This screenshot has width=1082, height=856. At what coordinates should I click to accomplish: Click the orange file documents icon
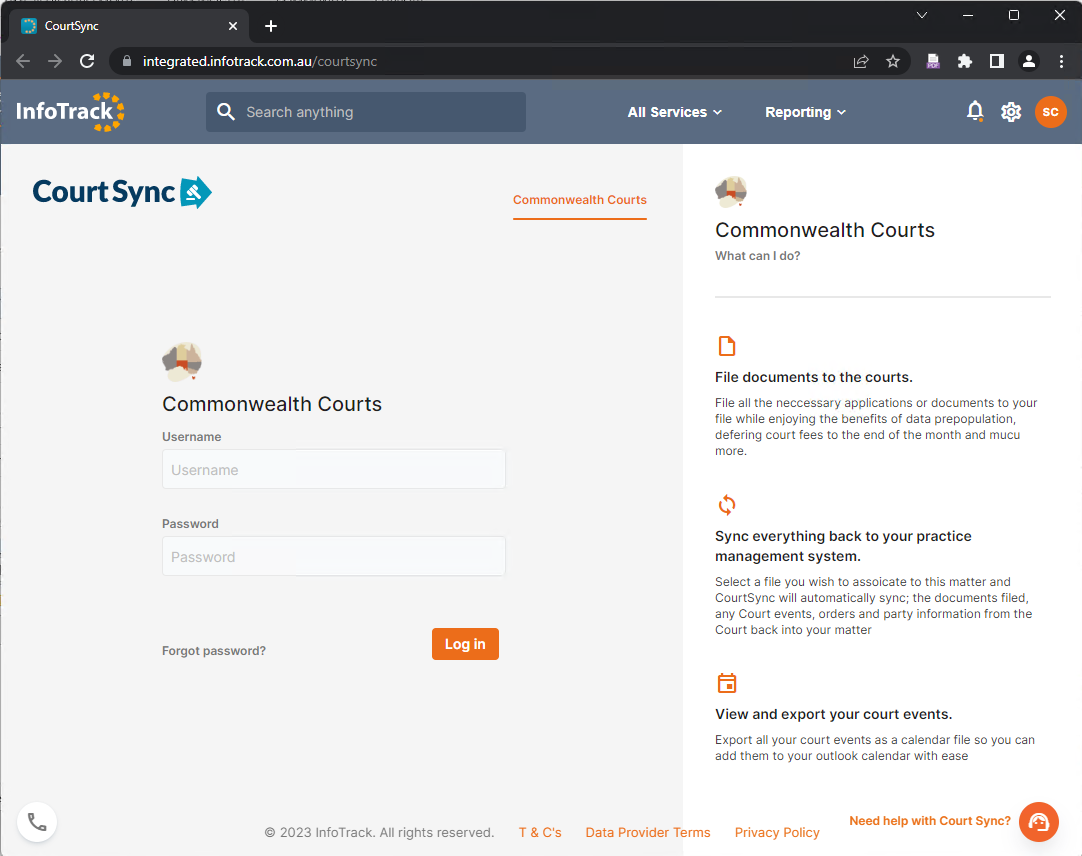pos(727,345)
